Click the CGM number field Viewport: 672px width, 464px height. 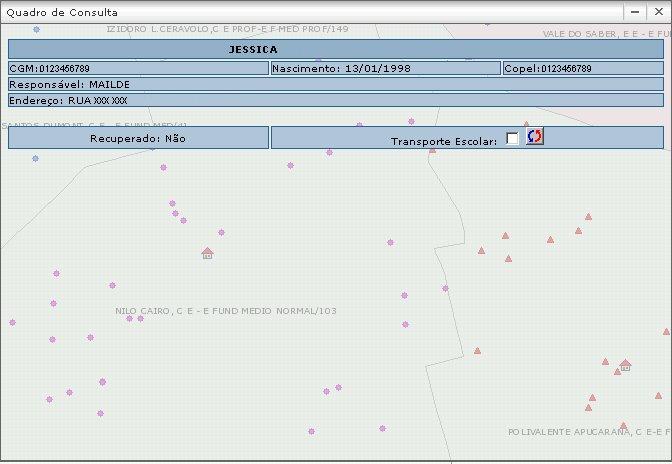tap(138, 68)
